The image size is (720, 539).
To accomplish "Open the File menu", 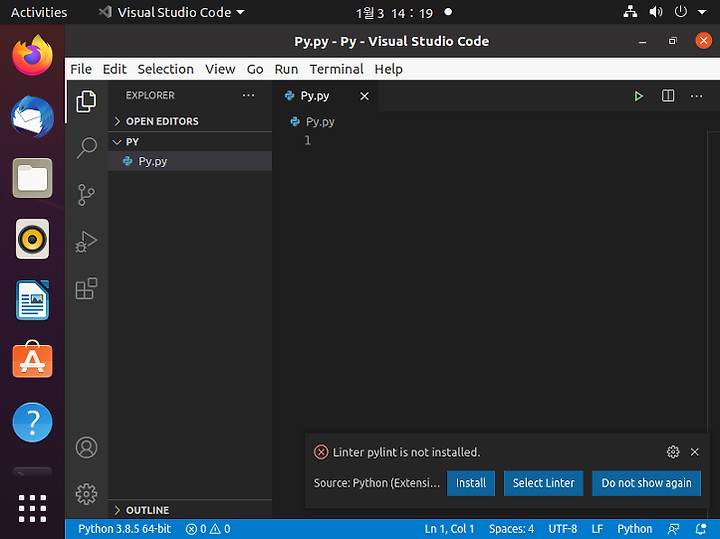I will pyautogui.click(x=81, y=69).
